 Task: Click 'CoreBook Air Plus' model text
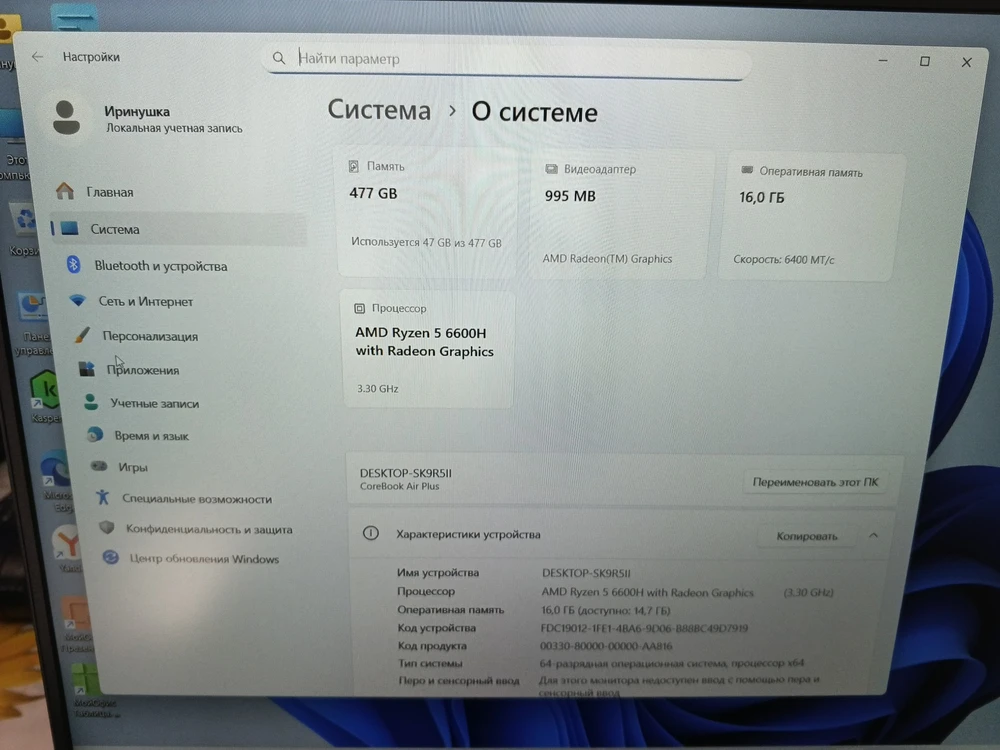click(399, 487)
